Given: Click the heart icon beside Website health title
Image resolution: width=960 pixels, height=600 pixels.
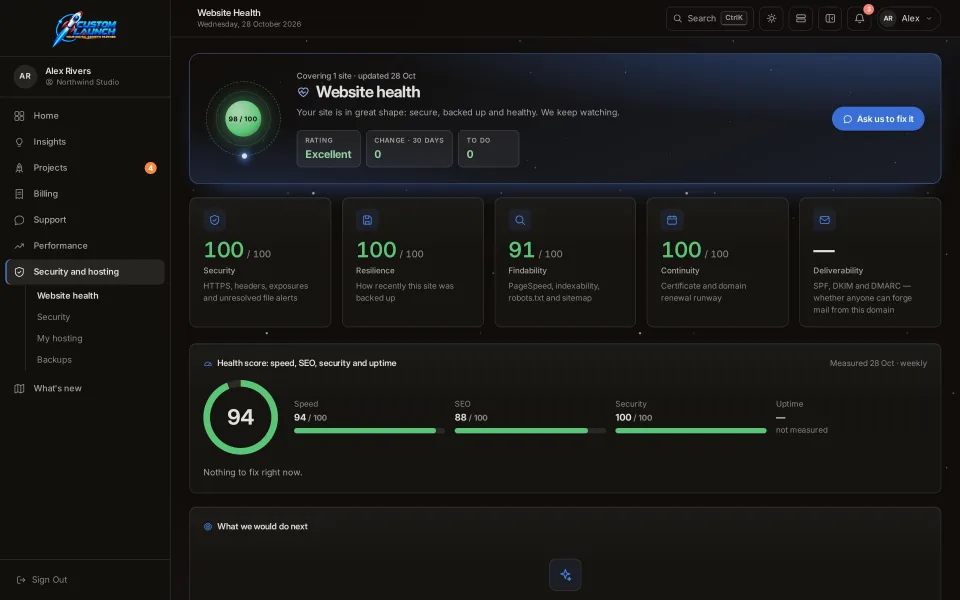Looking at the screenshot, I should click(x=303, y=92).
